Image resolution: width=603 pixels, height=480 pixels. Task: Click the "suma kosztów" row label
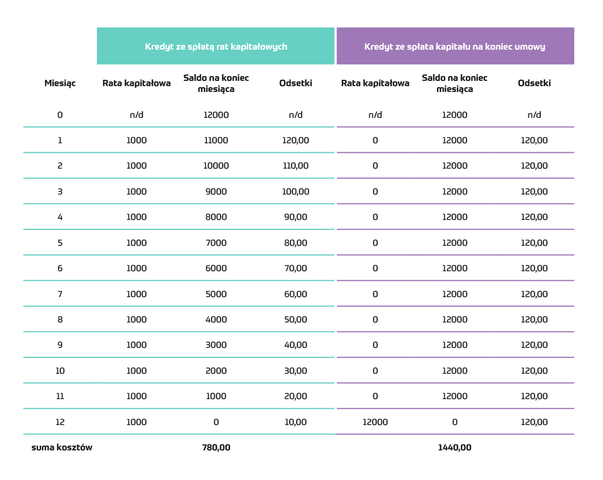pyautogui.click(x=62, y=447)
